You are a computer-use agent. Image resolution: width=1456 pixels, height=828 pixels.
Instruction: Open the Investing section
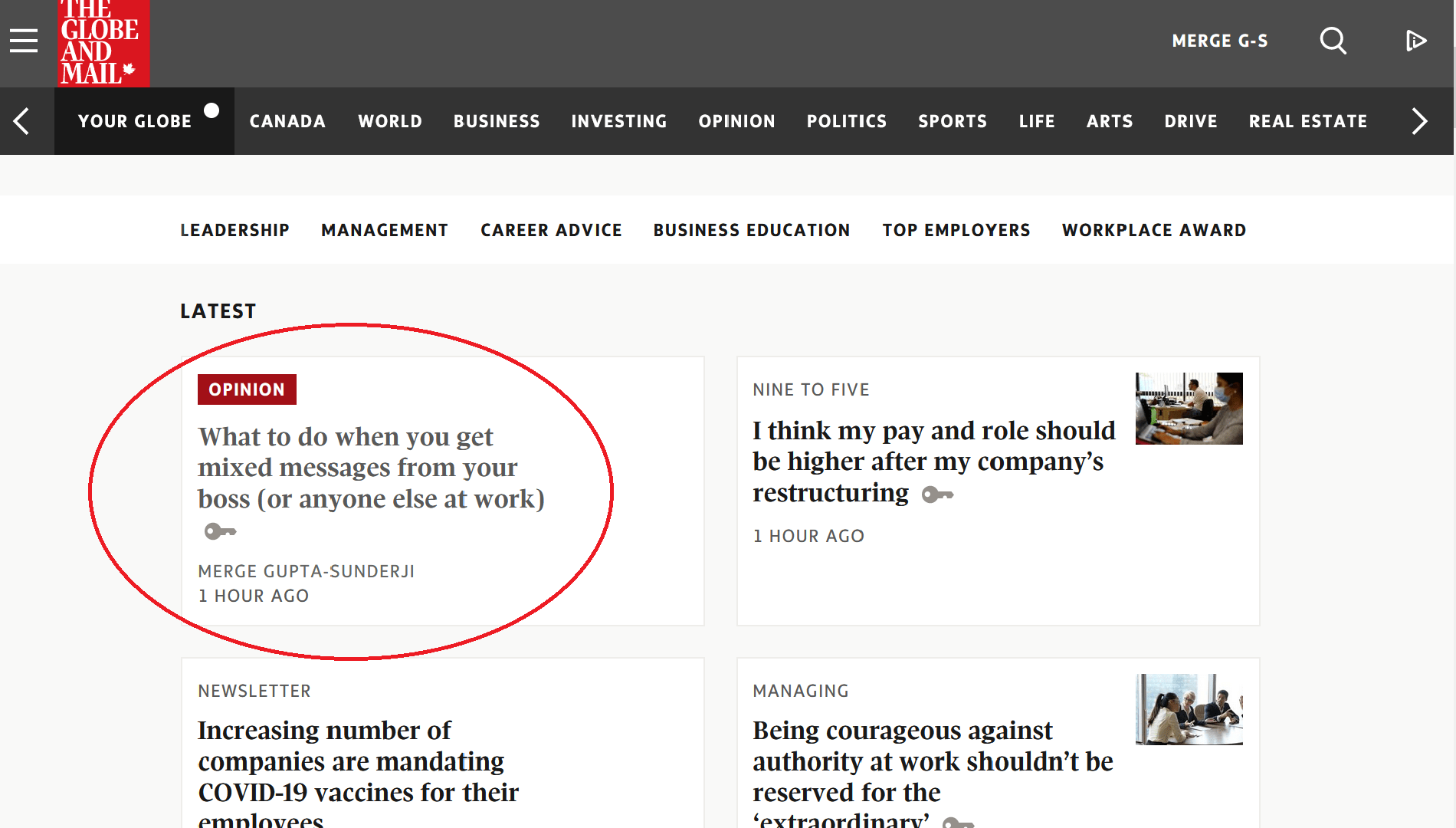click(x=619, y=121)
